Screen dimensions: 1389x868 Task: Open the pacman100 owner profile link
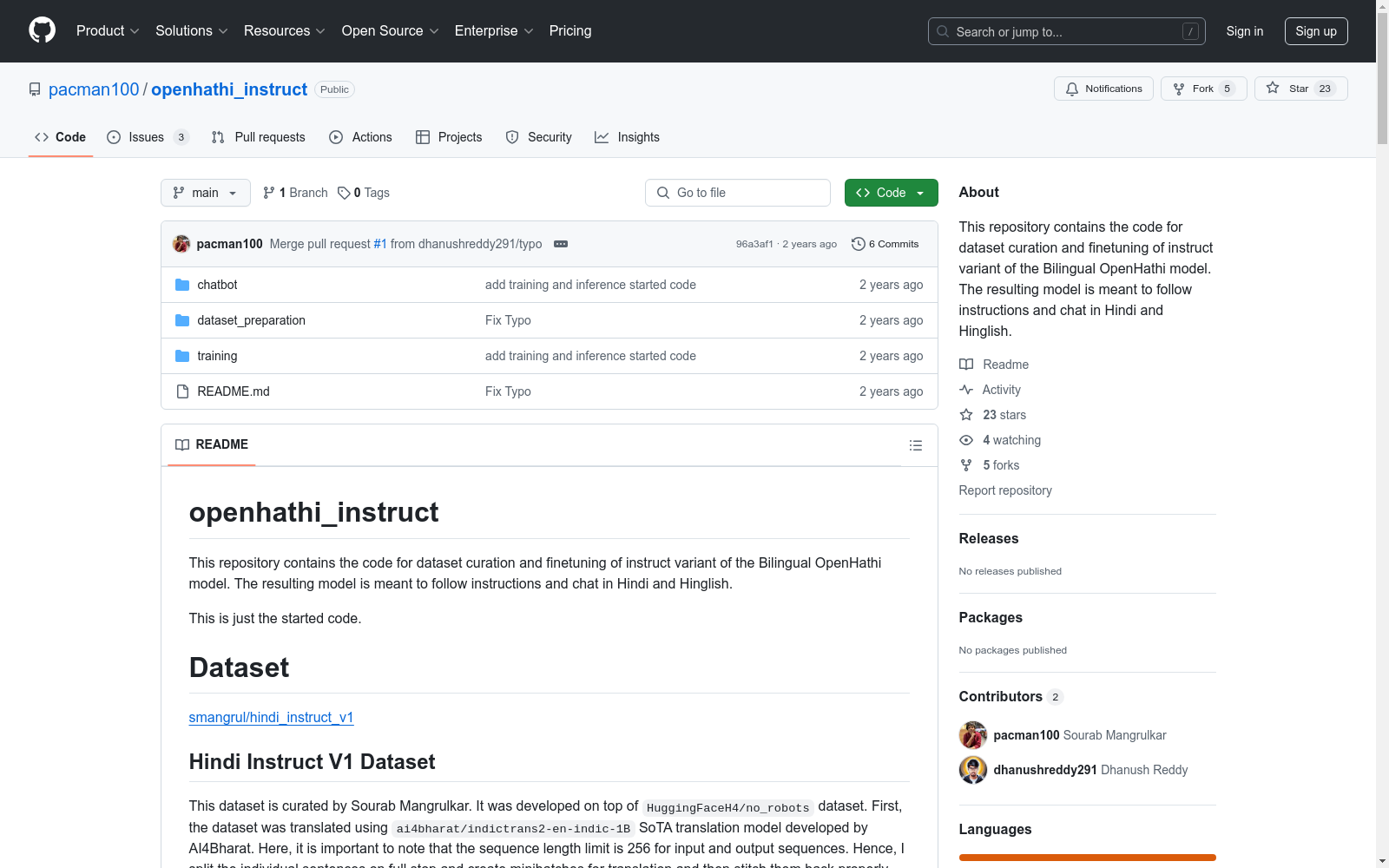coord(94,89)
